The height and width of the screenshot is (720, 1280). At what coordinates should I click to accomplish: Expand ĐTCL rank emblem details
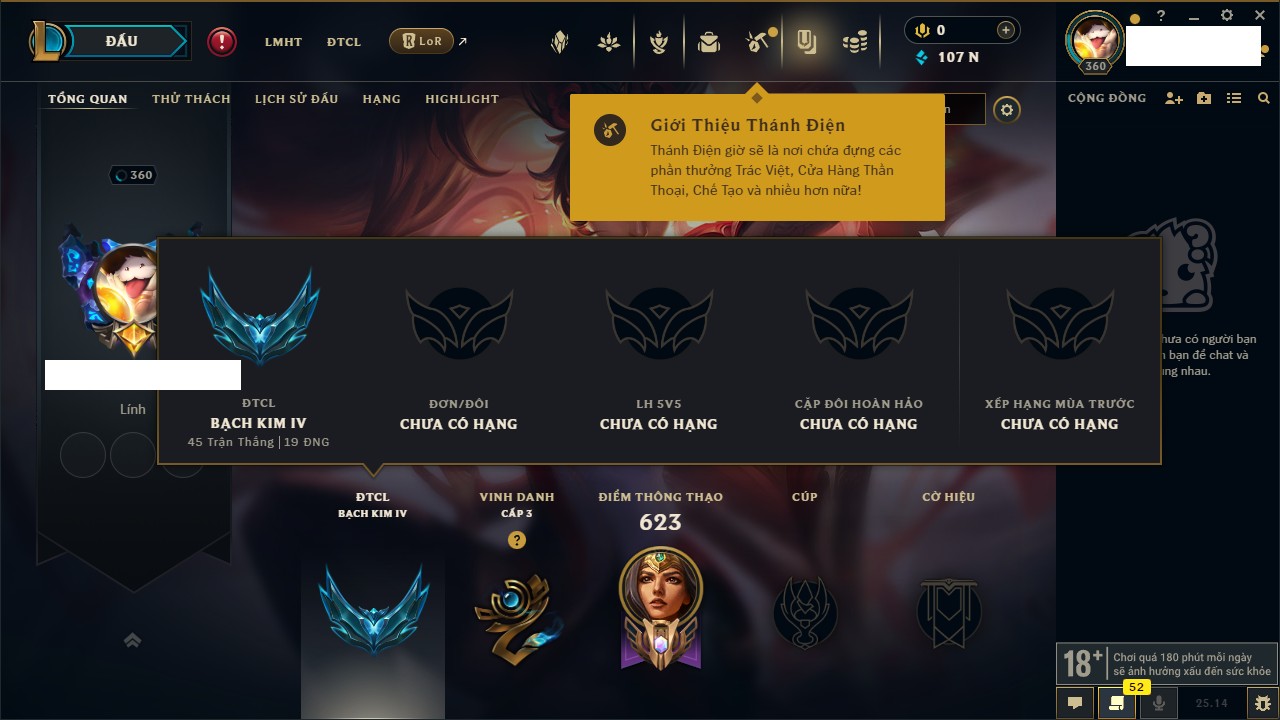pos(373,609)
